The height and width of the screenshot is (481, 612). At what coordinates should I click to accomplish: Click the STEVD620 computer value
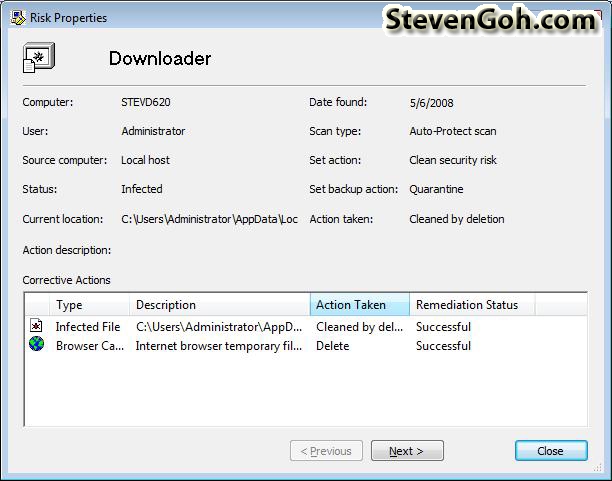click(x=146, y=102)
